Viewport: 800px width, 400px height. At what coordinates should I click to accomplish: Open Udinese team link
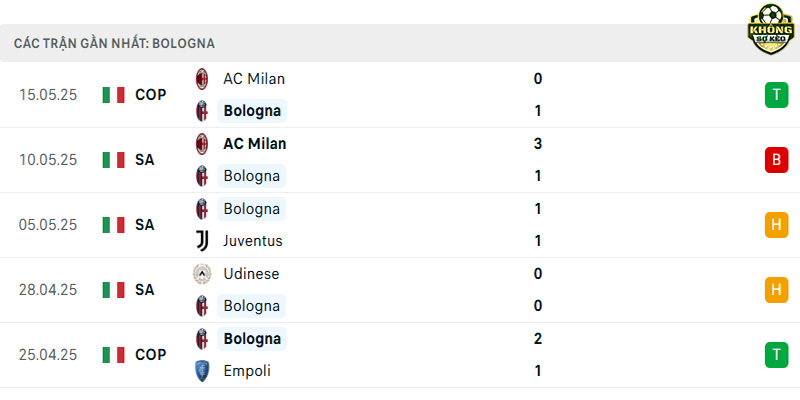click(x=252, y=274)
